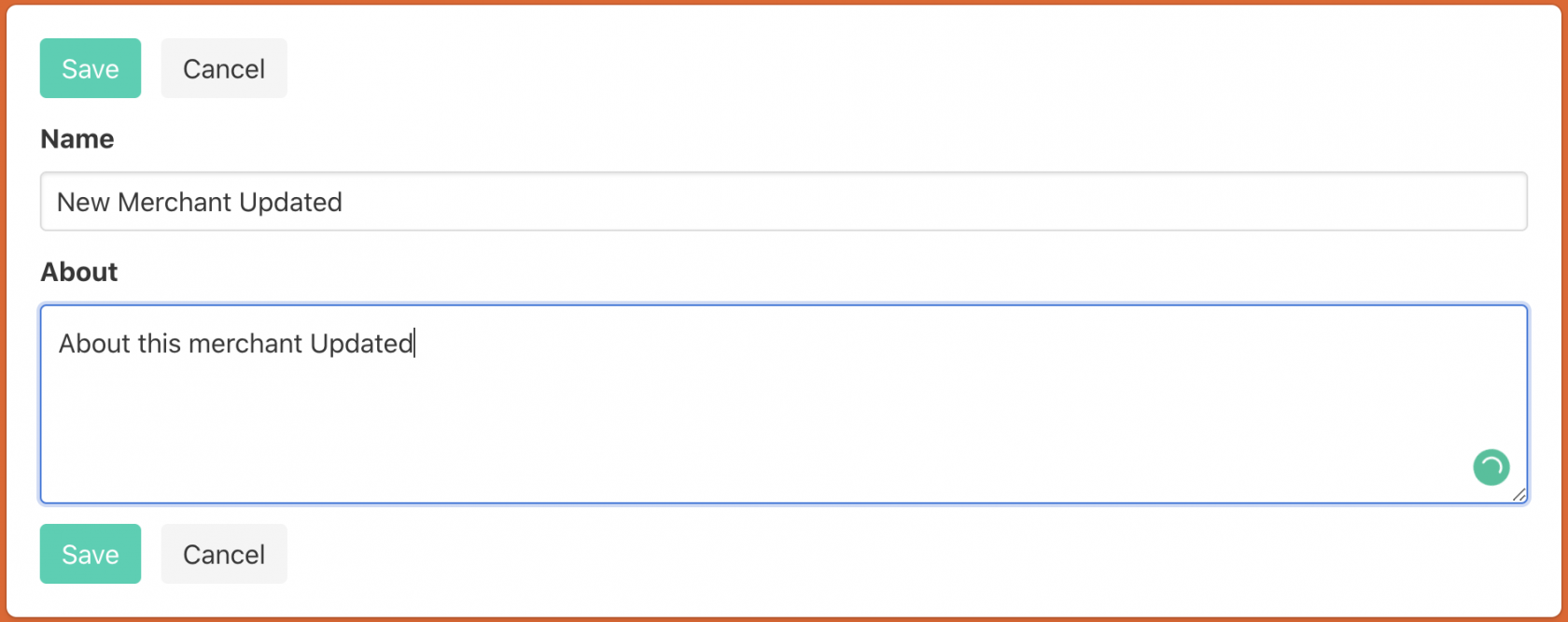The height and width of the screenshot is (622, 1568).
Task: Click the Grammarly icon in the About box
Action: (x=1491, y=467)
